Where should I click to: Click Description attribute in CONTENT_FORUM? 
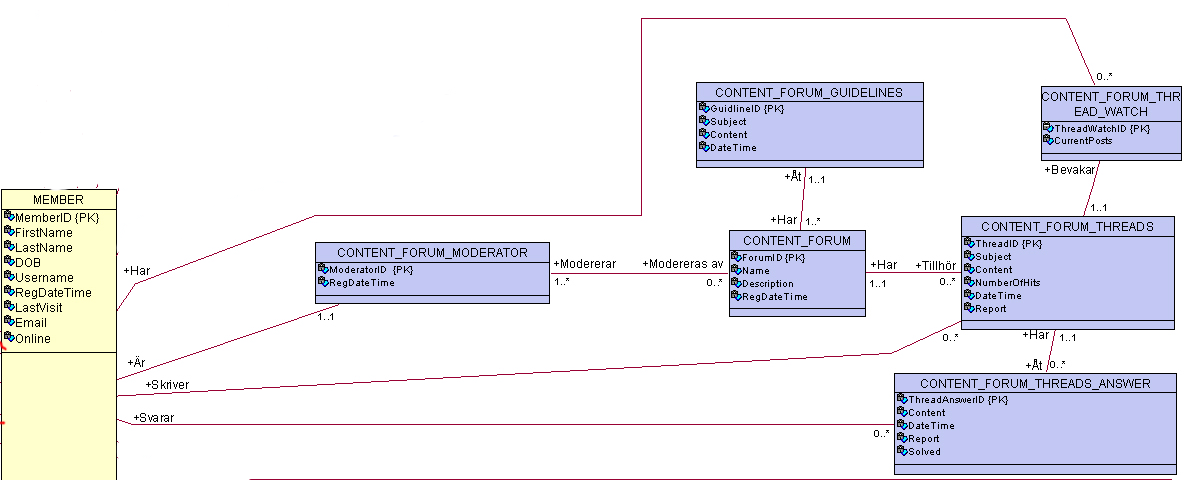click(x=768, y=283)
